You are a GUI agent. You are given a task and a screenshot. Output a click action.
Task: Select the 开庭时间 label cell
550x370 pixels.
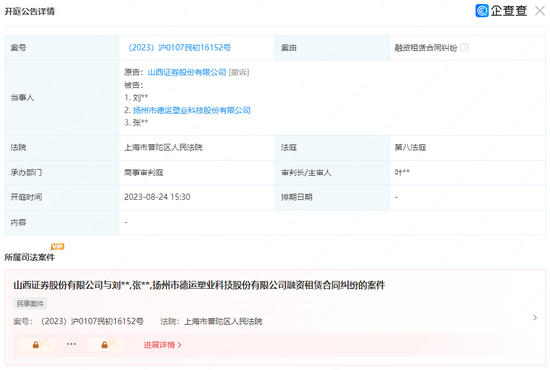click(61, 197)
